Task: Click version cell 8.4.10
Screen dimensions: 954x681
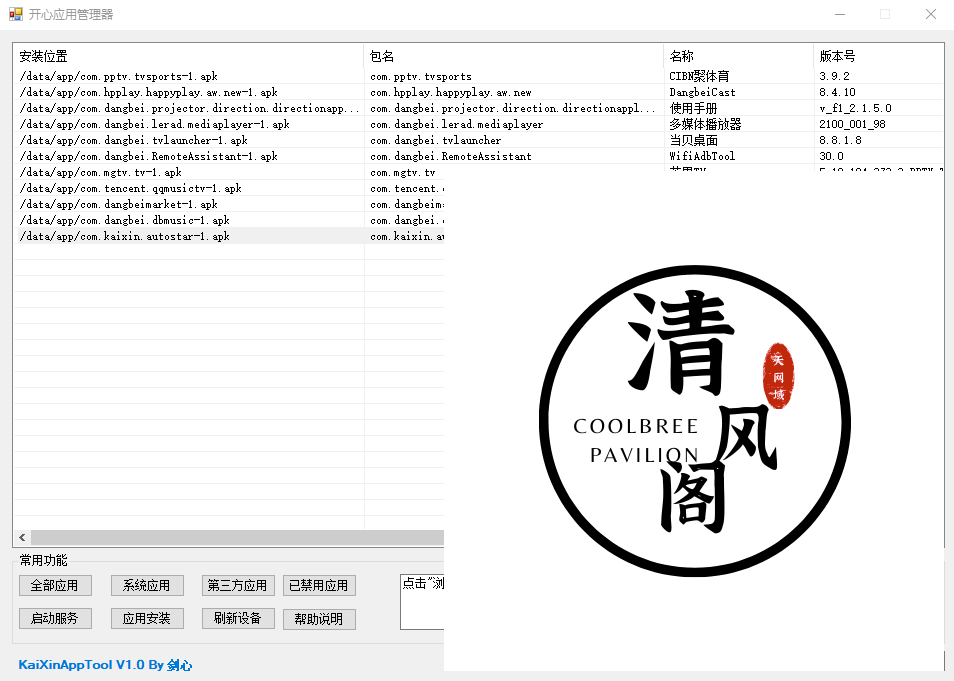Action: [x=837, y=92]
